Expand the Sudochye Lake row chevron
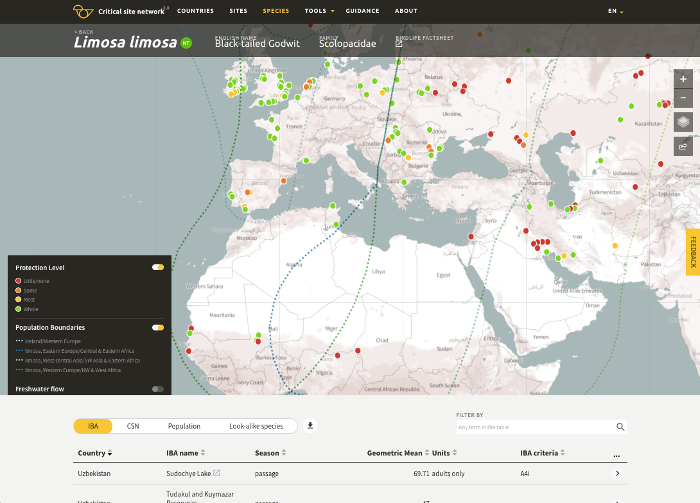 617,473
